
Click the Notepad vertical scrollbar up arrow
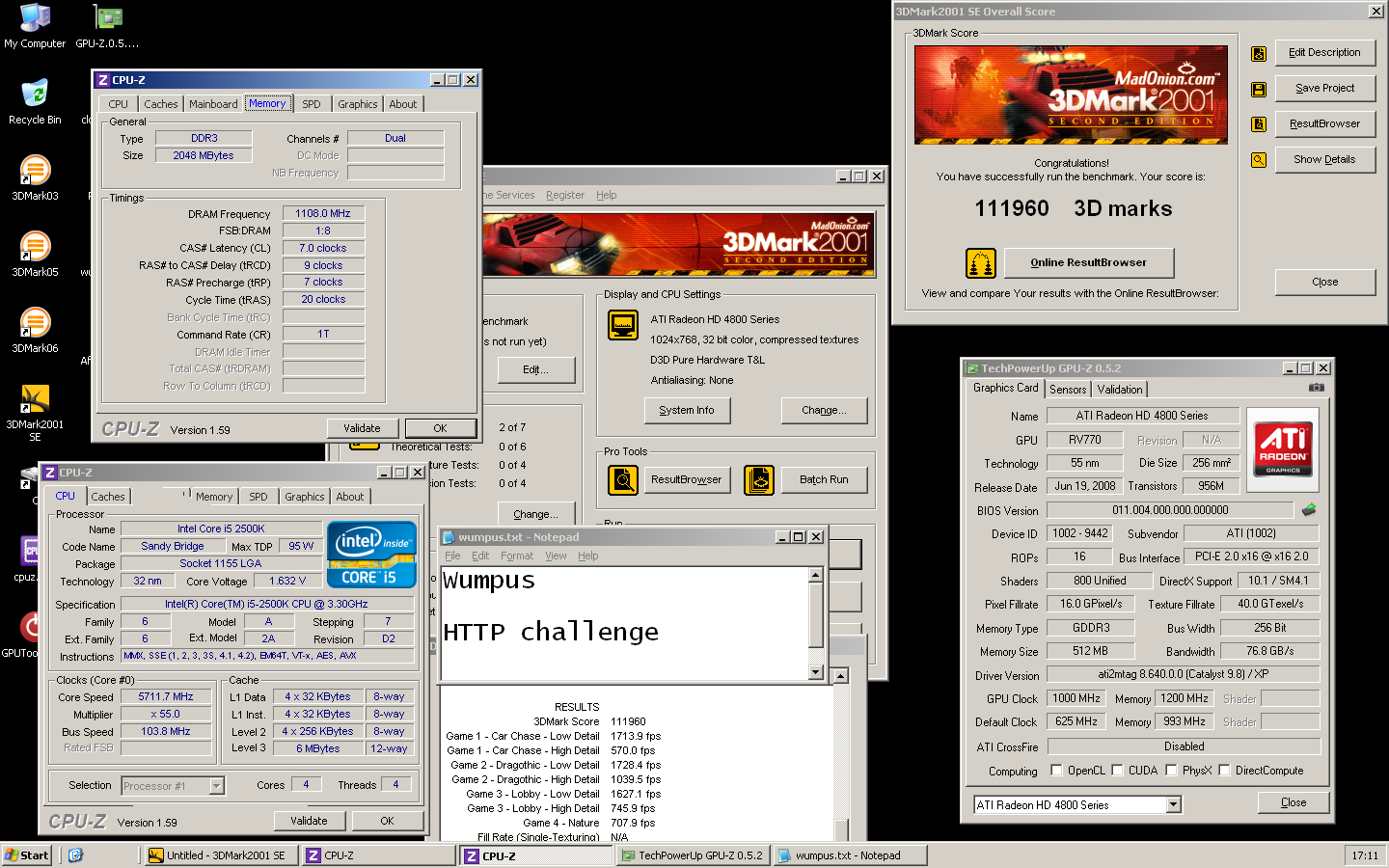[815, 575]
